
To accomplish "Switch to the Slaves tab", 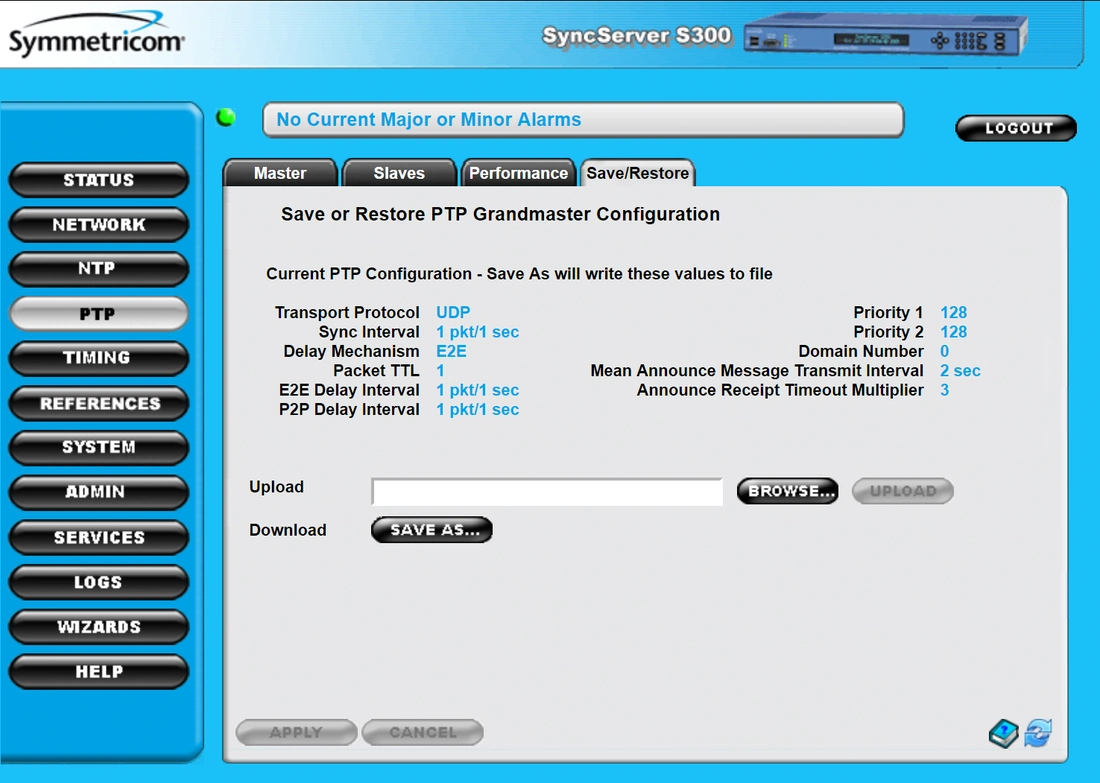I will [x=399, y=172].
